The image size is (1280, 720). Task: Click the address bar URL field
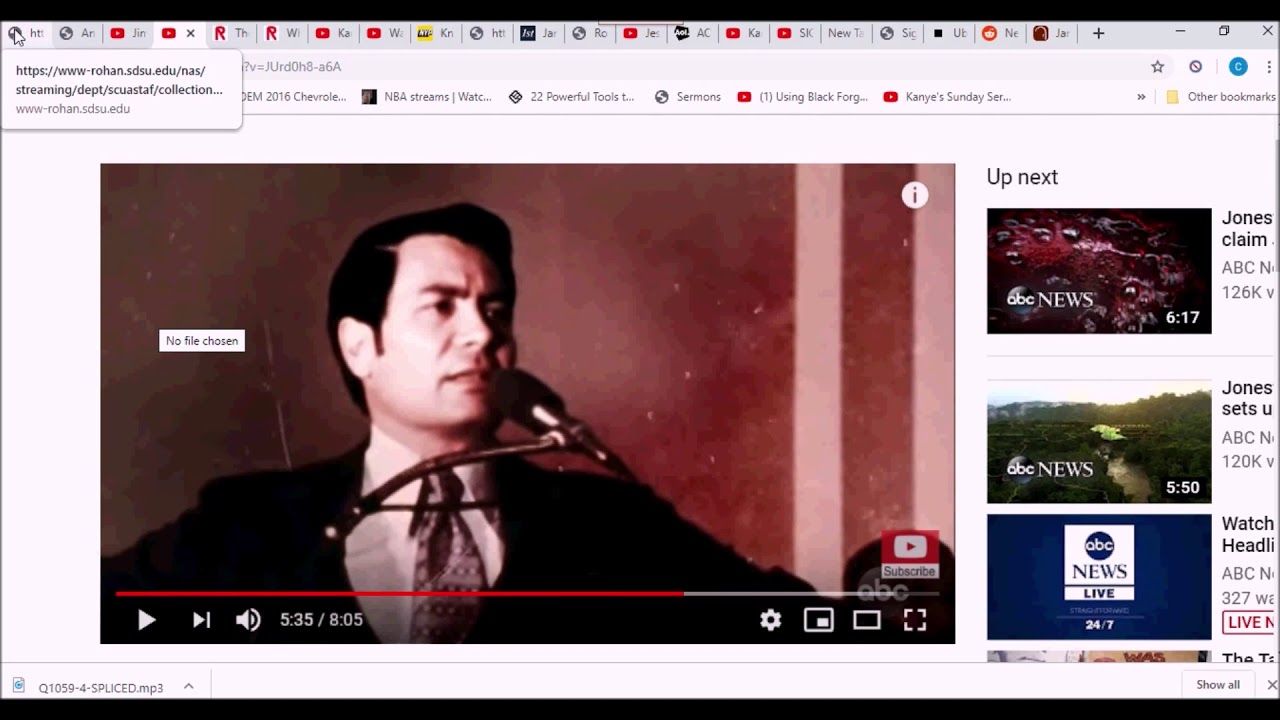pyautogui.click(x=690, y=67)
